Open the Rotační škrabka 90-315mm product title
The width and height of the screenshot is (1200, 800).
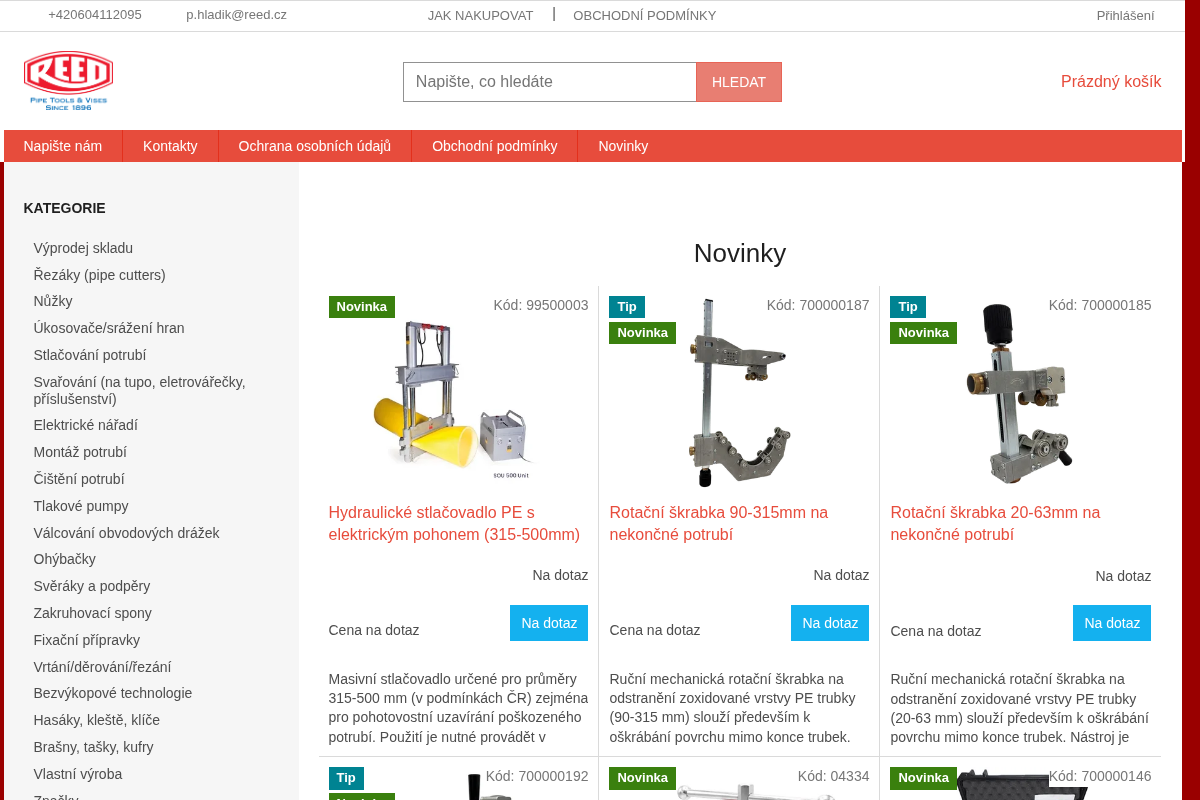(719, 524)
